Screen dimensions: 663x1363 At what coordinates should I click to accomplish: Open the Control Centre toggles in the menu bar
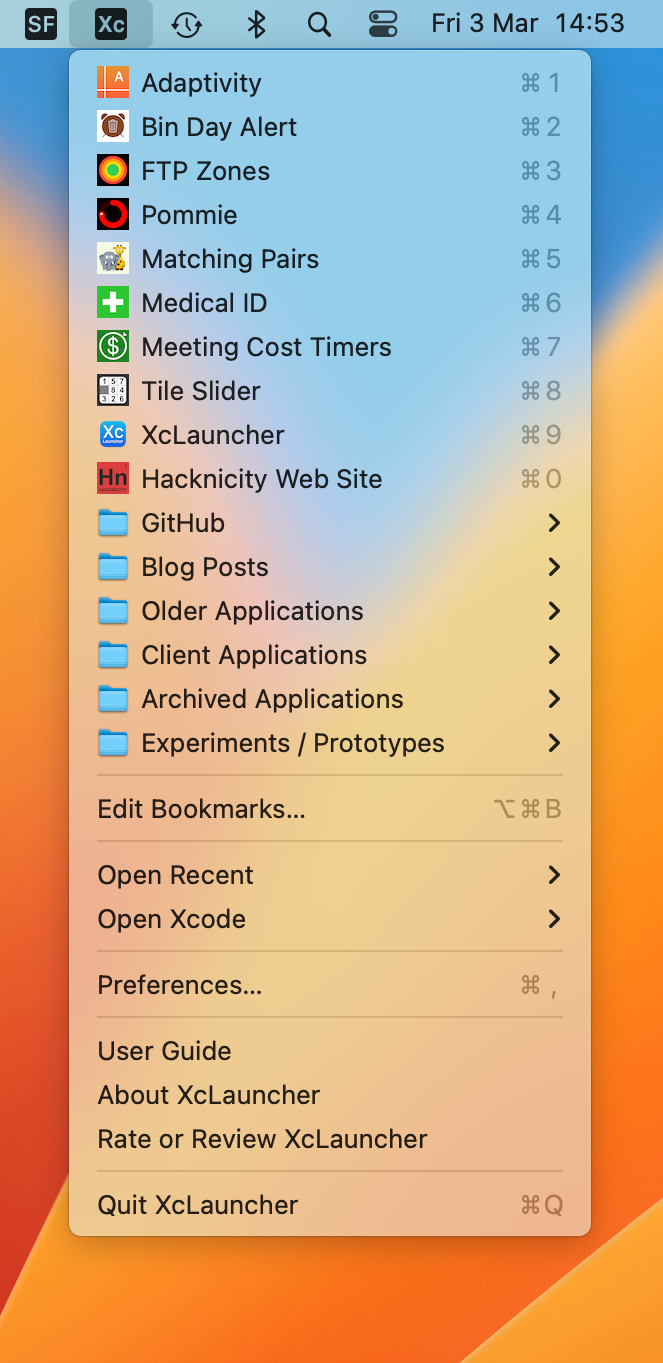pyautogui.click(x=383, y=24)
